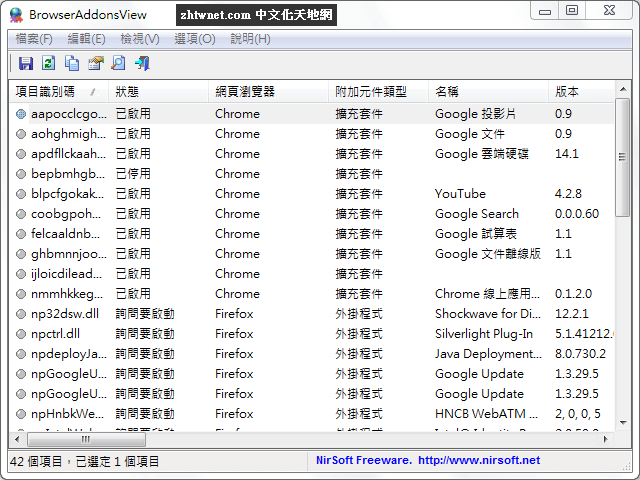
Task: Sort by the 版本 column header
Action: [581, 92]
